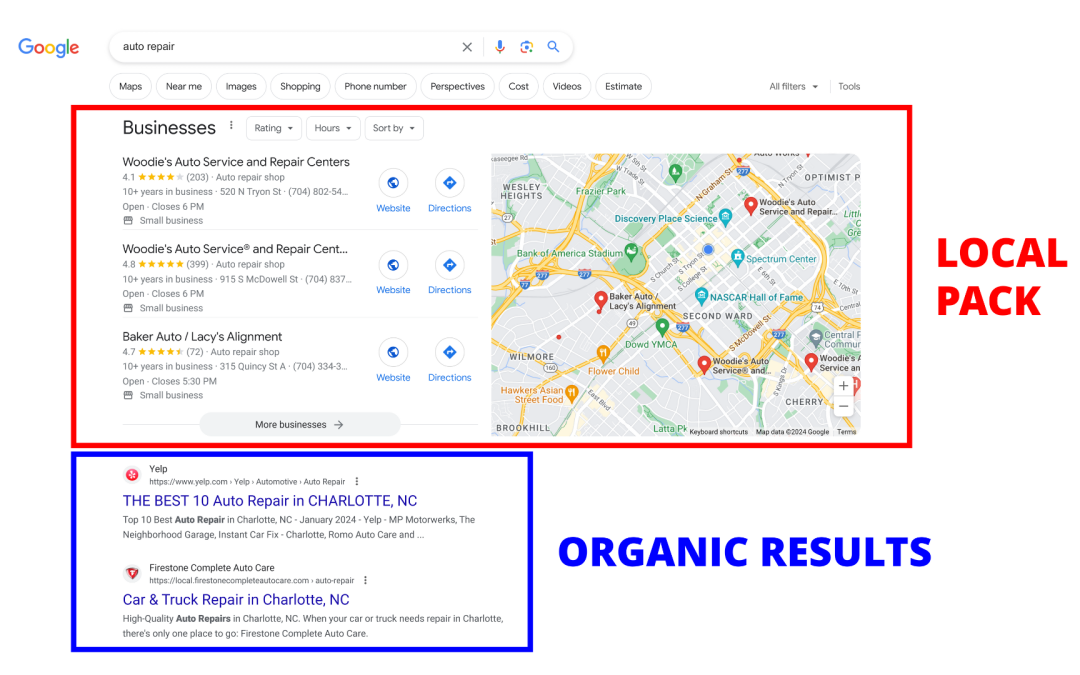Click the More businesses button
Viewport: 1080px width, 675px height.
pos(300,424)
